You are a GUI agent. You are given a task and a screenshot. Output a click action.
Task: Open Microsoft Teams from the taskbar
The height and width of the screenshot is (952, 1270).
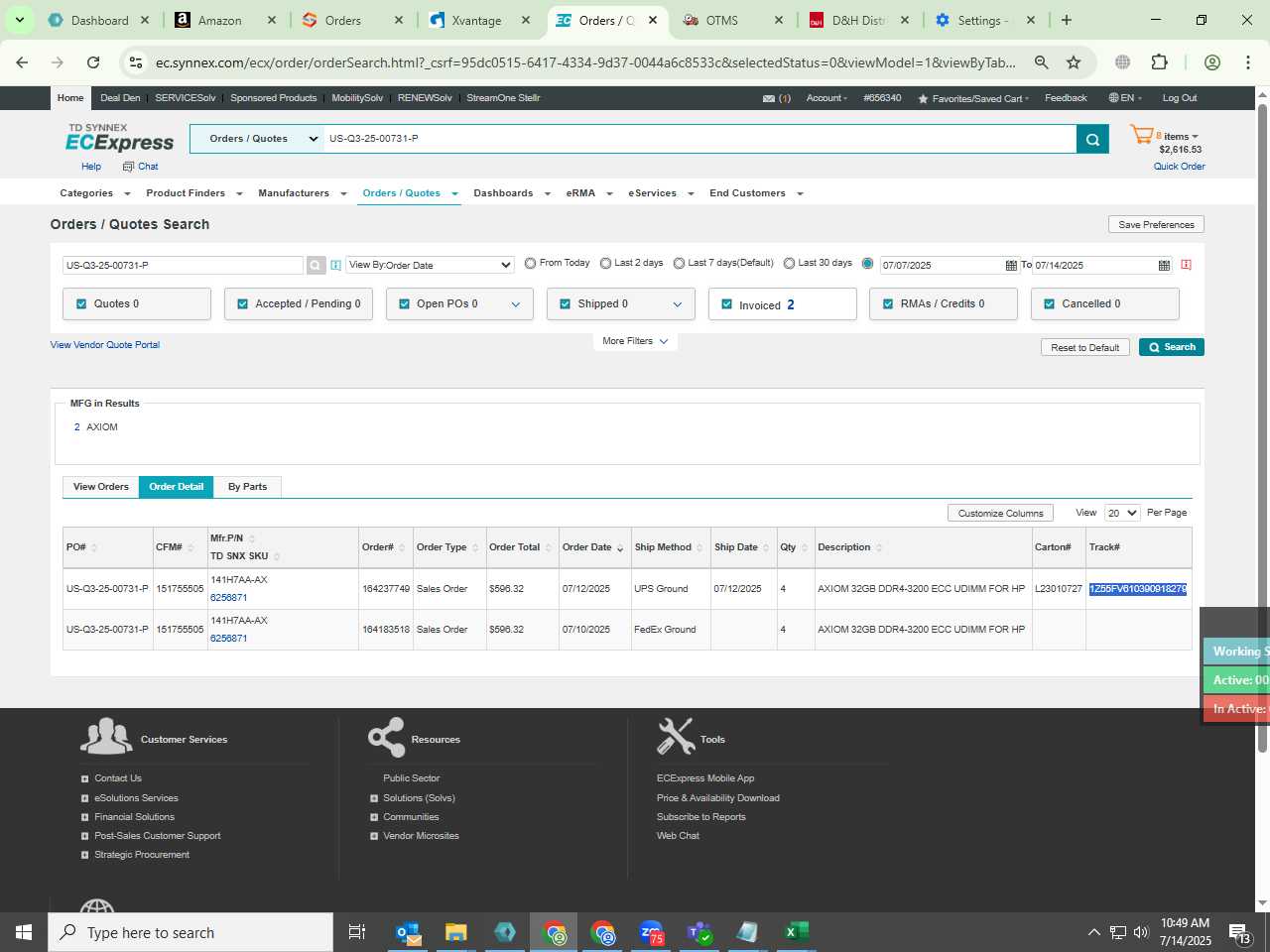699,932
